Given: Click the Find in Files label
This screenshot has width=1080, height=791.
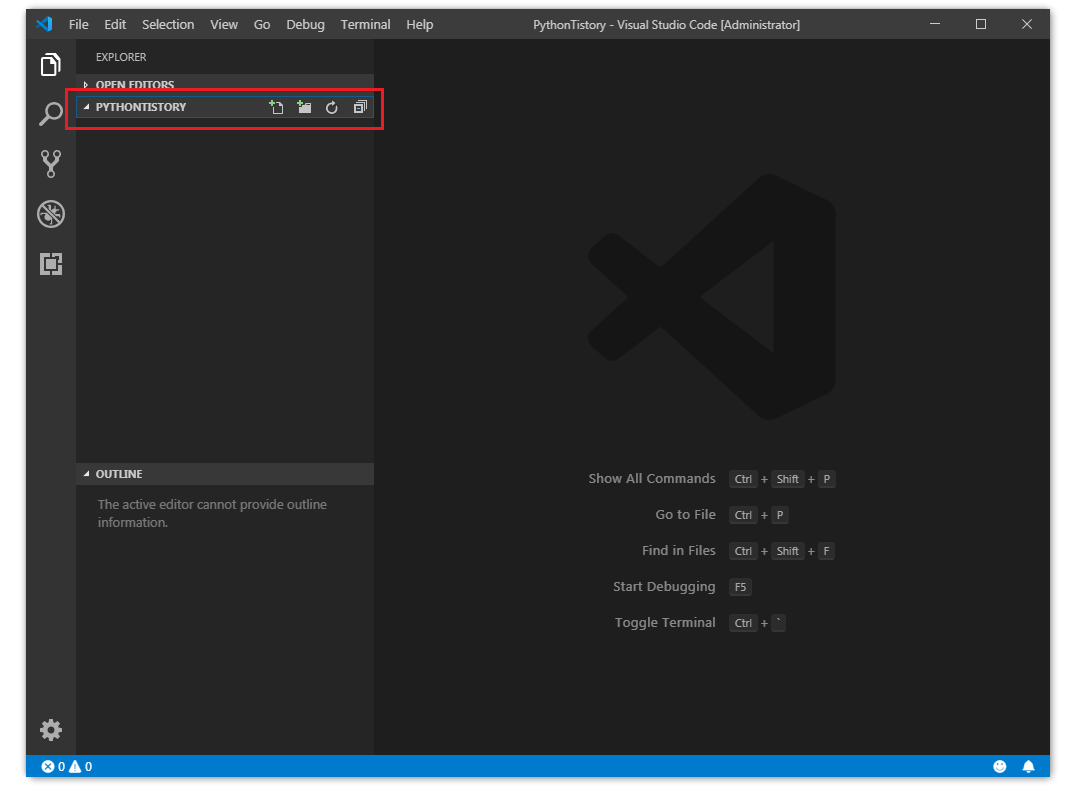Looking at the screenshot, I should click(x=678, y=551).
